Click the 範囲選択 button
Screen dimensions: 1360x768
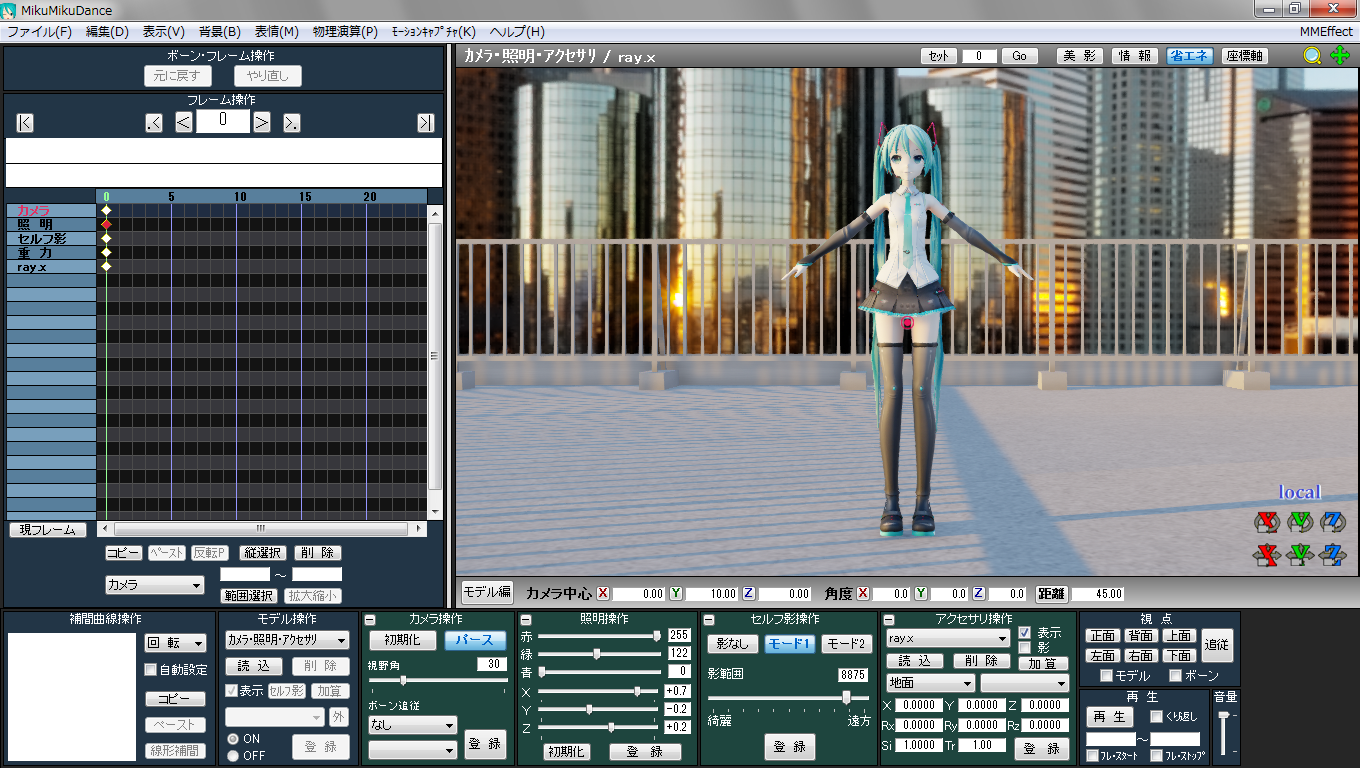(248, 596)
